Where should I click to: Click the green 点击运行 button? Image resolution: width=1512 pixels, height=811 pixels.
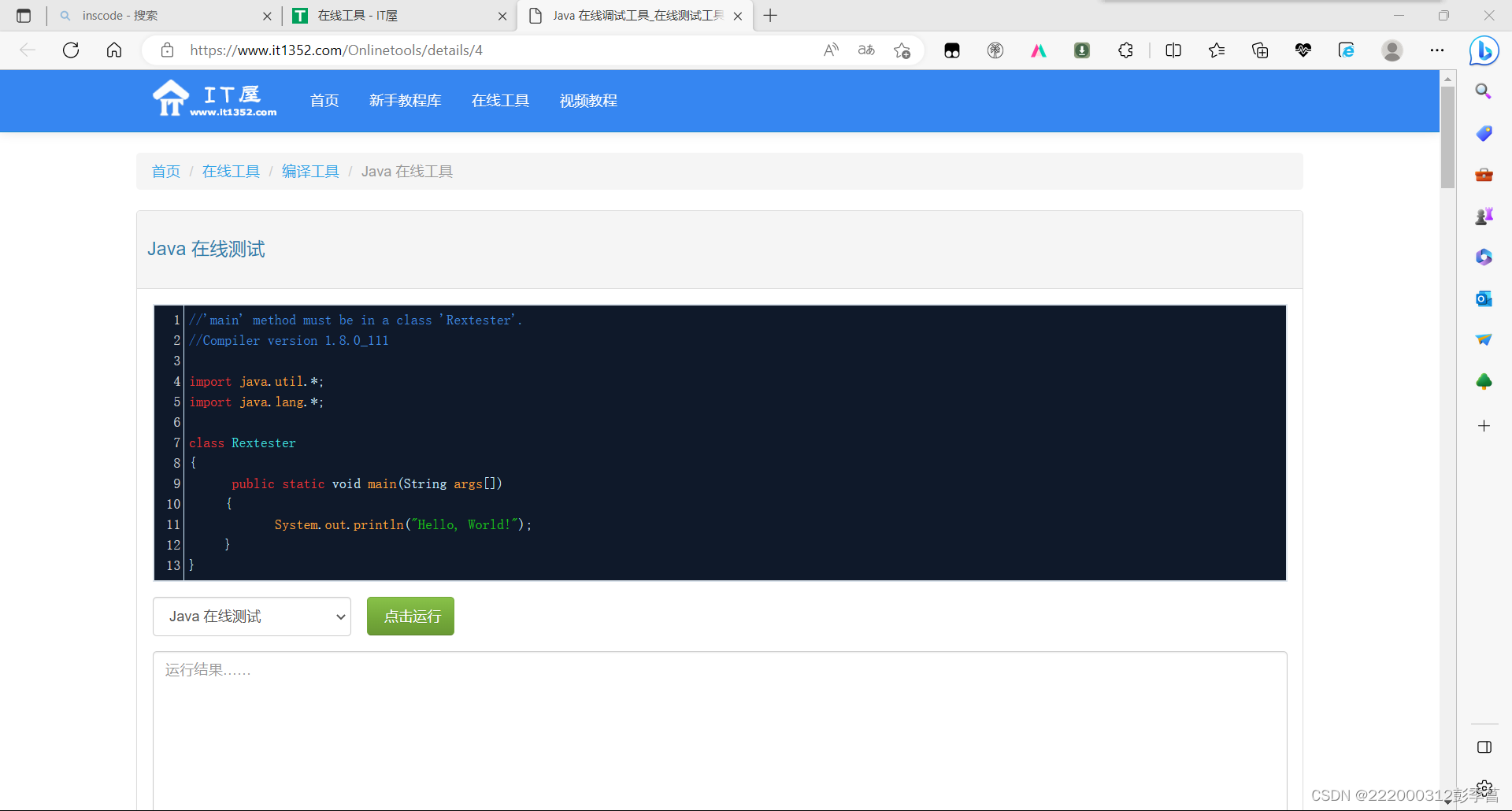pos(410,617)
